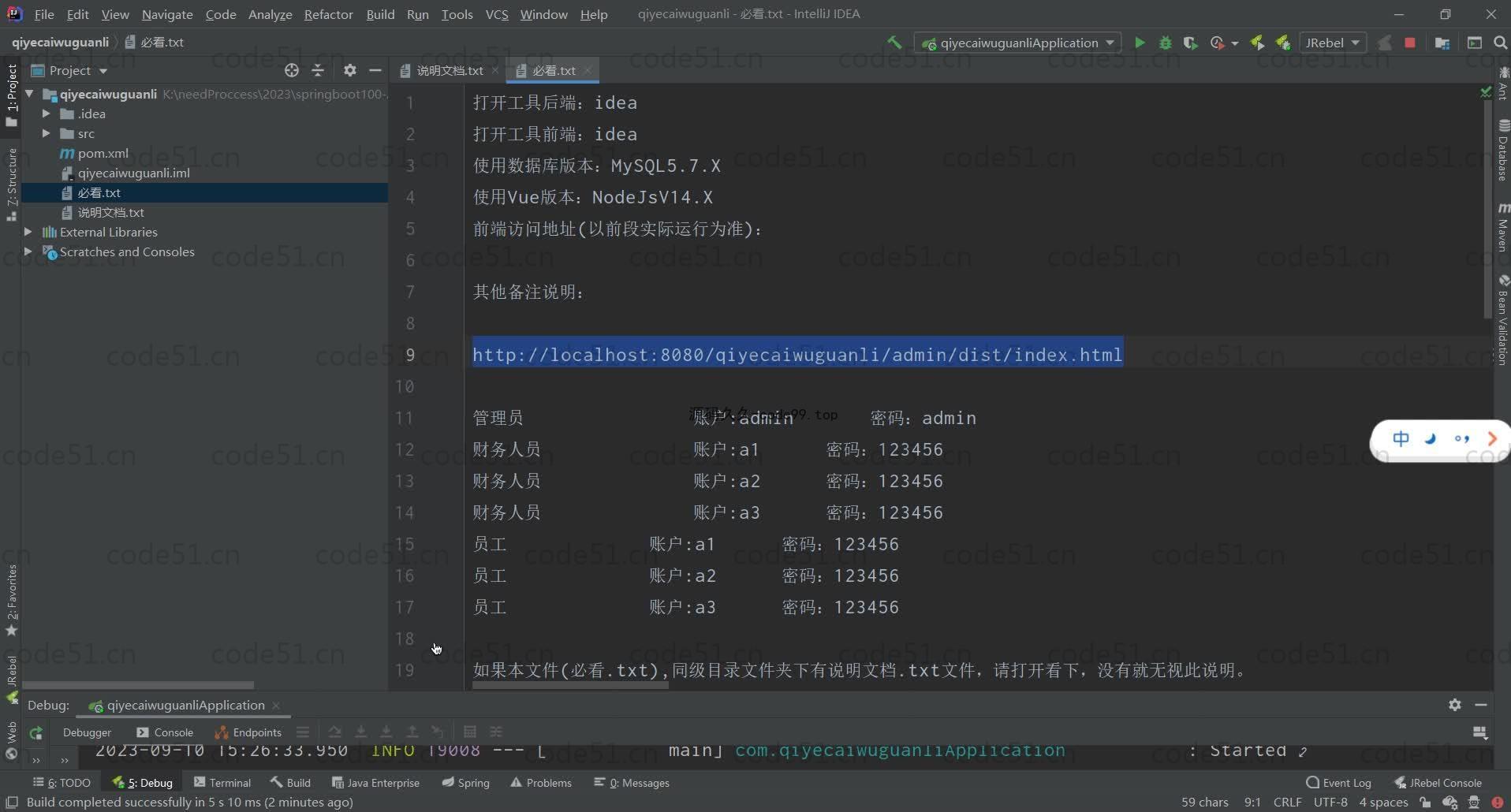This screenshot has height=812, width=1511.
Task: Switch to the Endpoints tab
Action: coord(248,732)
